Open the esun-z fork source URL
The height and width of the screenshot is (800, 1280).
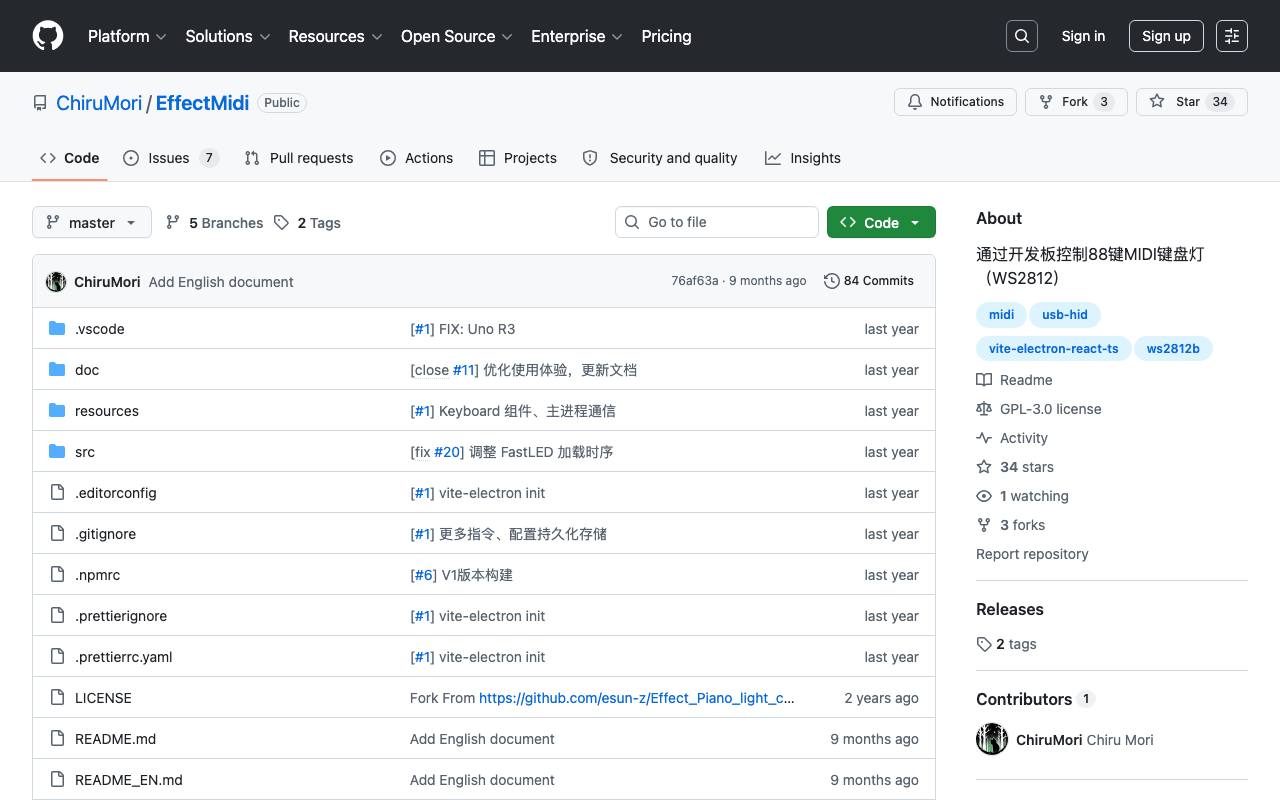point(637,698)
